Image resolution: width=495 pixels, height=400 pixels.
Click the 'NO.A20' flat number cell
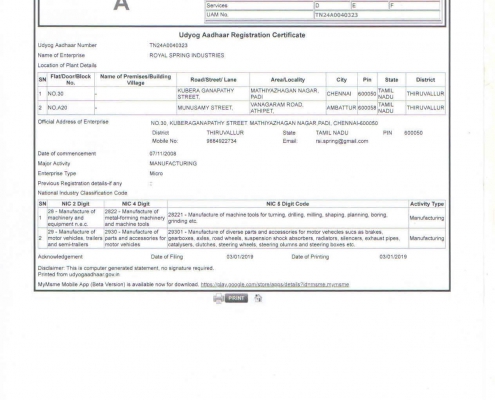71,108
